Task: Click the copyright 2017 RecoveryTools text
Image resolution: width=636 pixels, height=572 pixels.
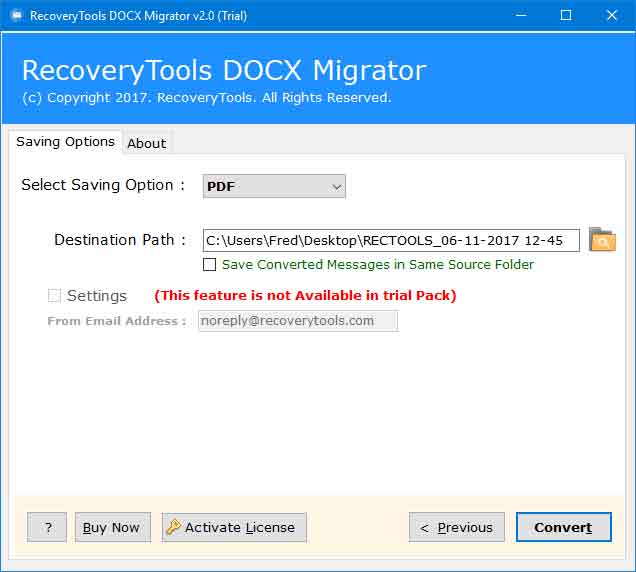Action: coord(207,98)
